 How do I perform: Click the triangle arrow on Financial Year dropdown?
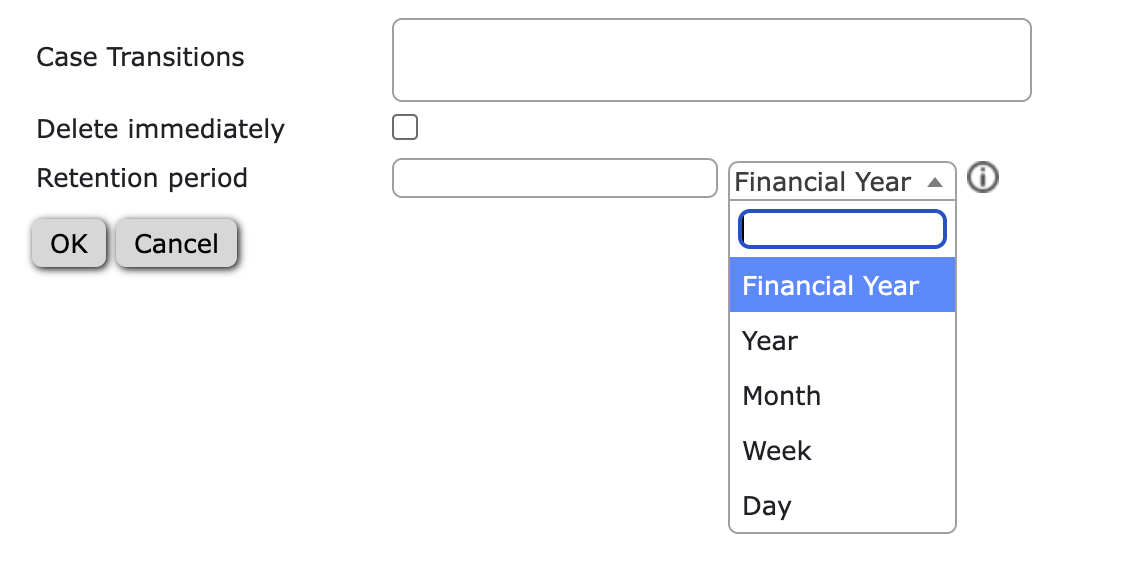pyautogui.click(x=935, y=182)
